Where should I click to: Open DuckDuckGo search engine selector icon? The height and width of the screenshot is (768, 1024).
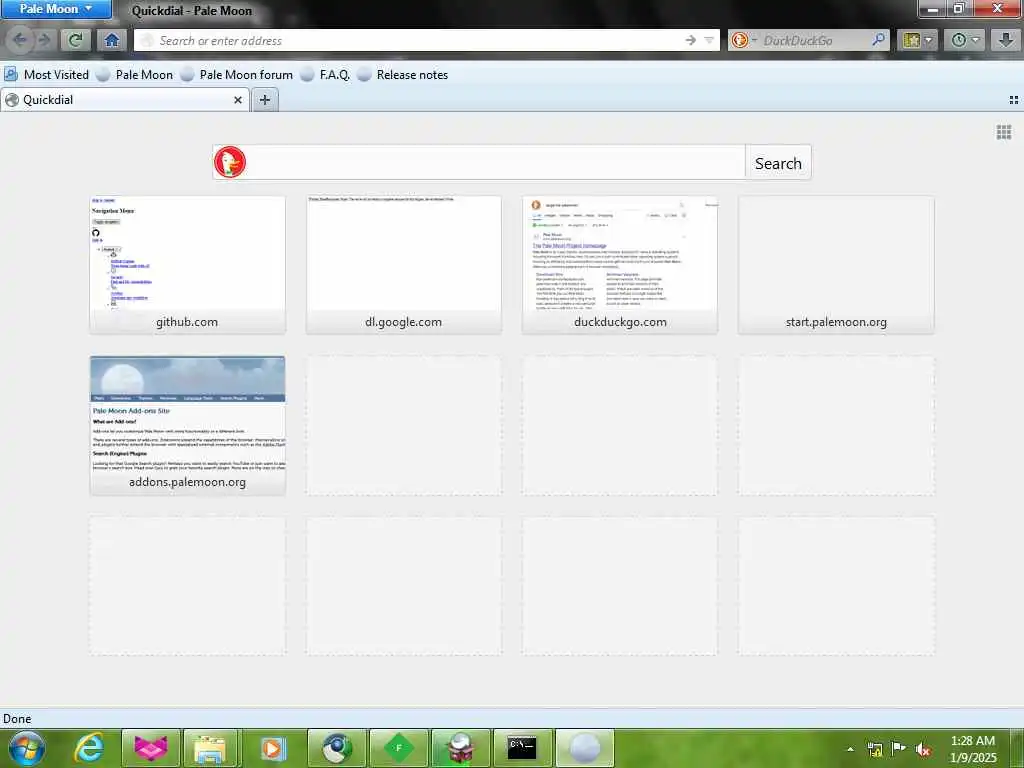pyautogui.click(x=743, y=40)
